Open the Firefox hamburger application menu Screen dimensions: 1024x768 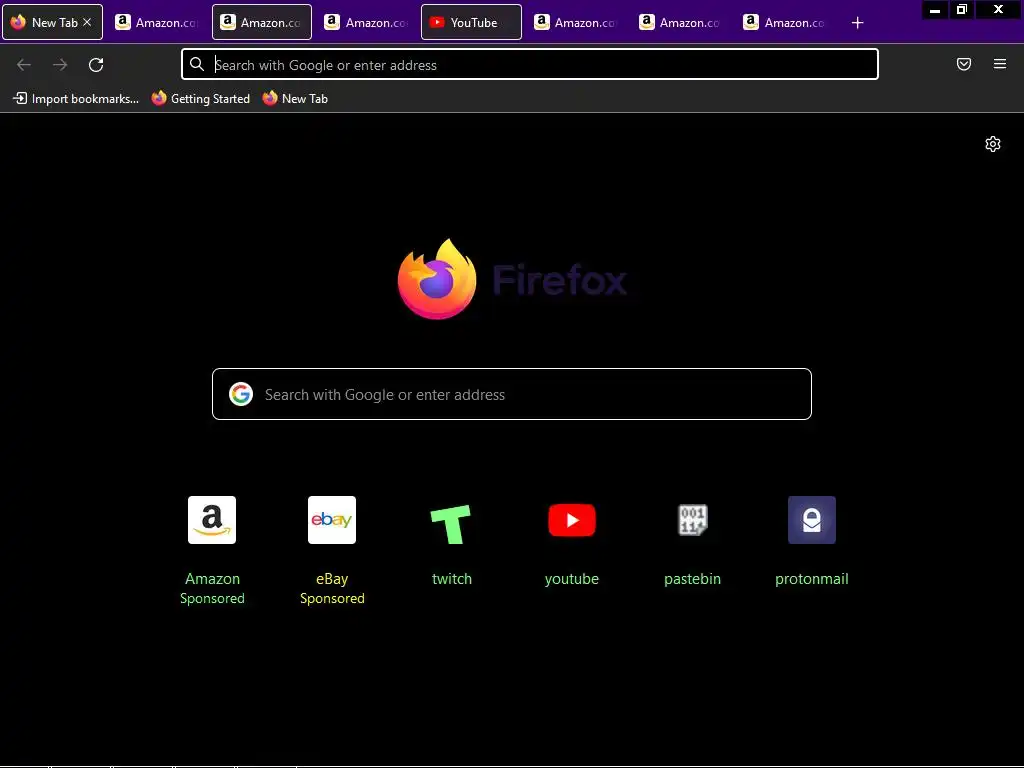click(x=1000, y=64)
